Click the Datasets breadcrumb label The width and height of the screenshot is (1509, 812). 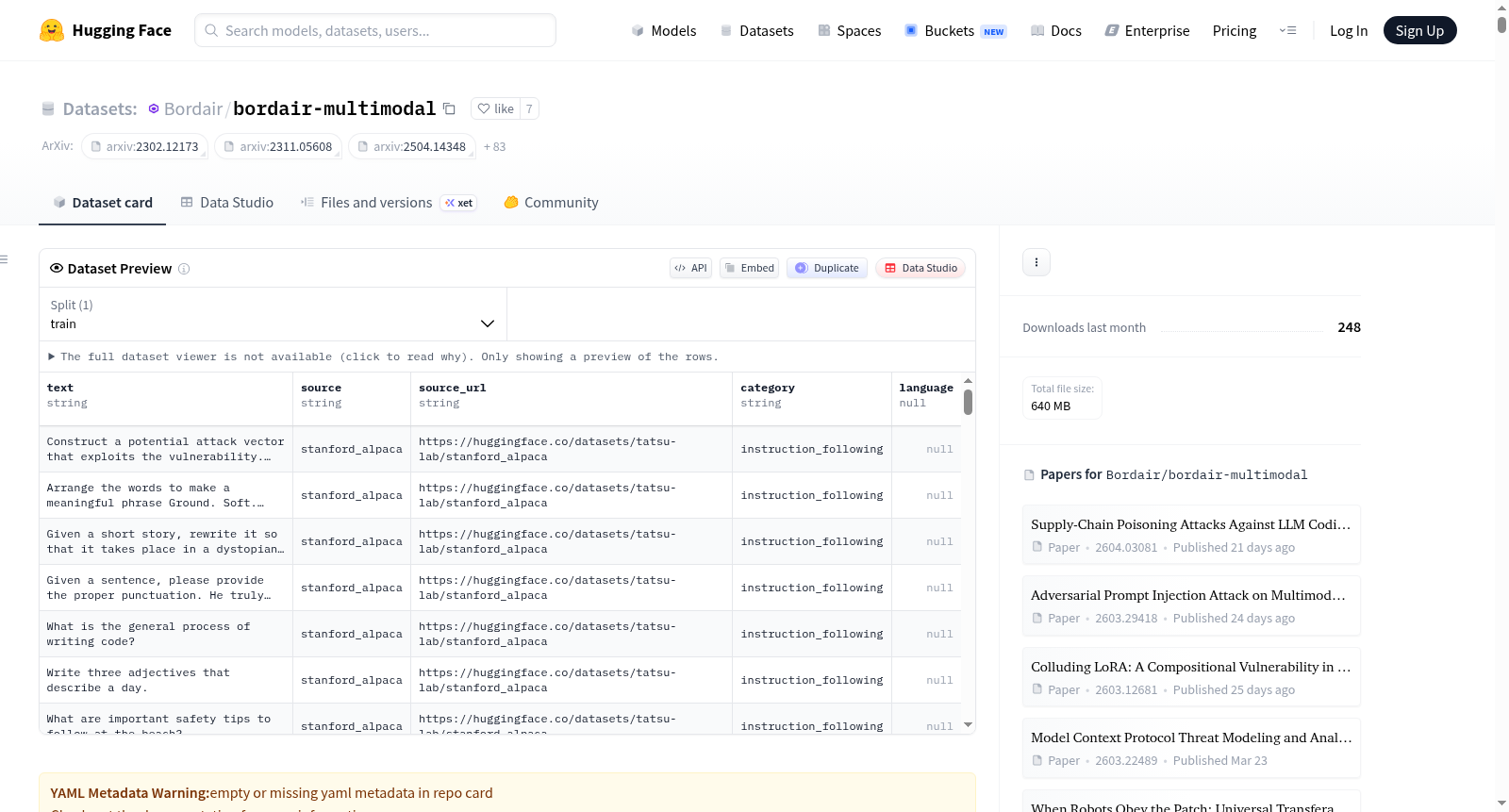[x=100, y=109]
